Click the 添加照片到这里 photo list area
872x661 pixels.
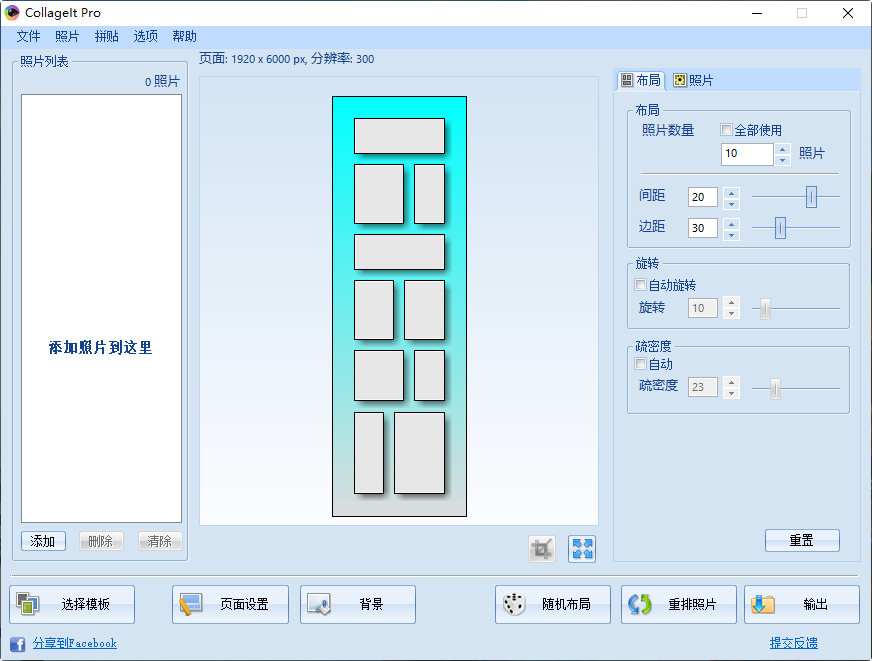tap(101, 309)
